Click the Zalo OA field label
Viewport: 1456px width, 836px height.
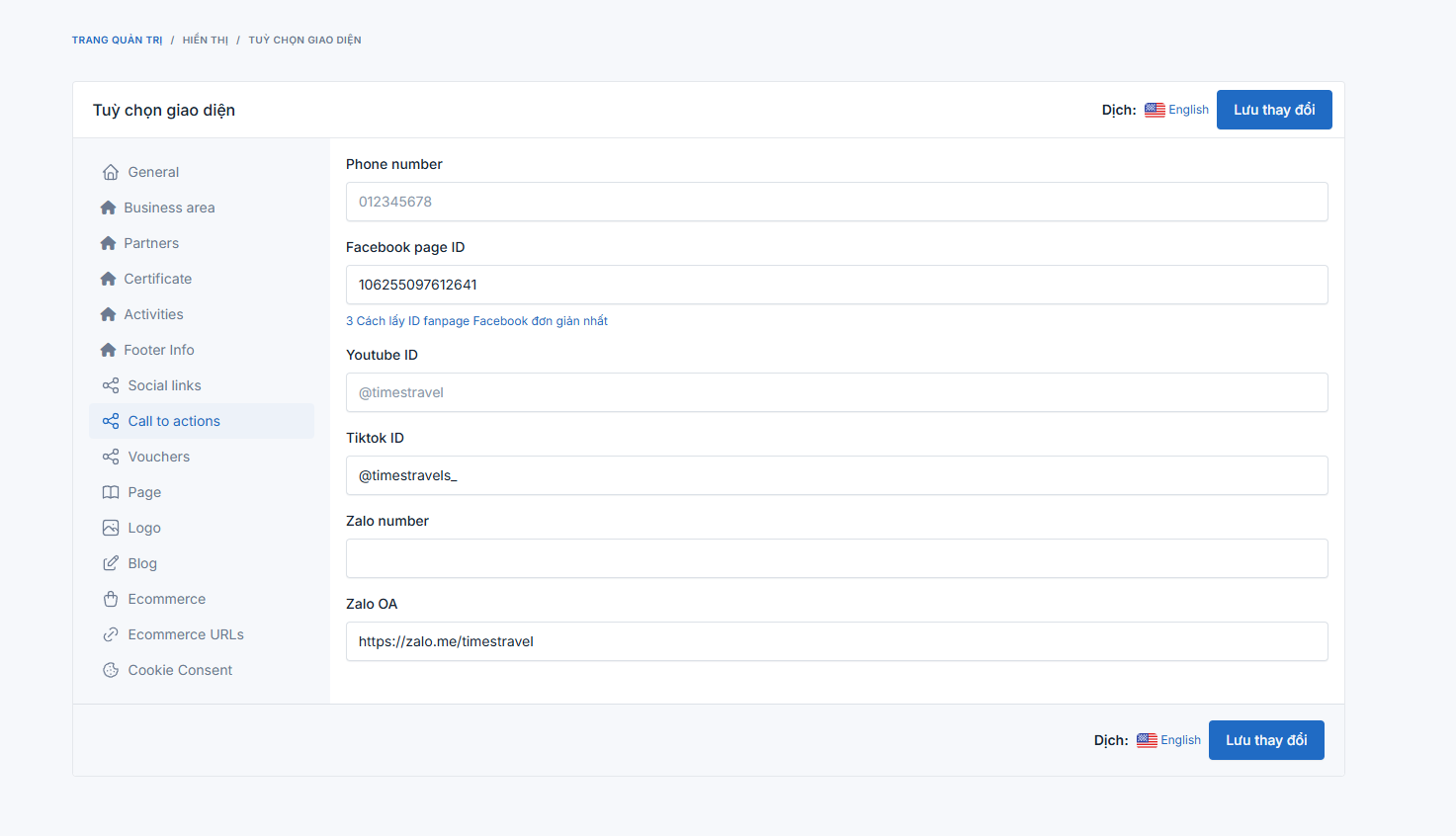pos(372,604)
